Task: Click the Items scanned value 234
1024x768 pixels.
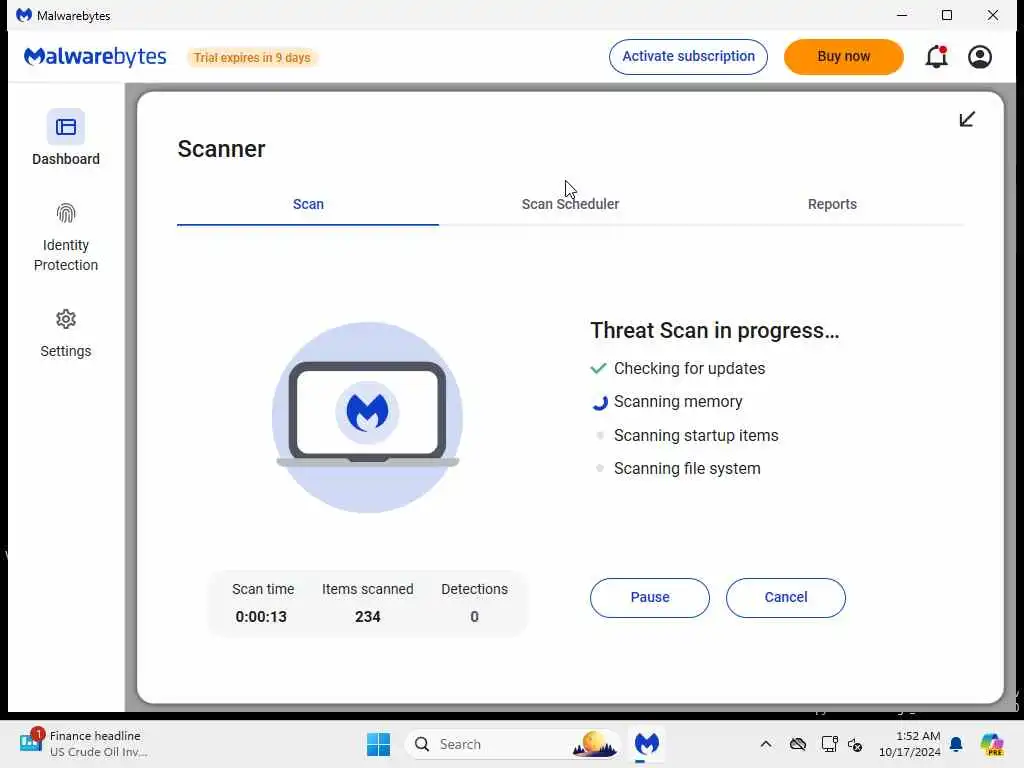Action: point(368,616)
